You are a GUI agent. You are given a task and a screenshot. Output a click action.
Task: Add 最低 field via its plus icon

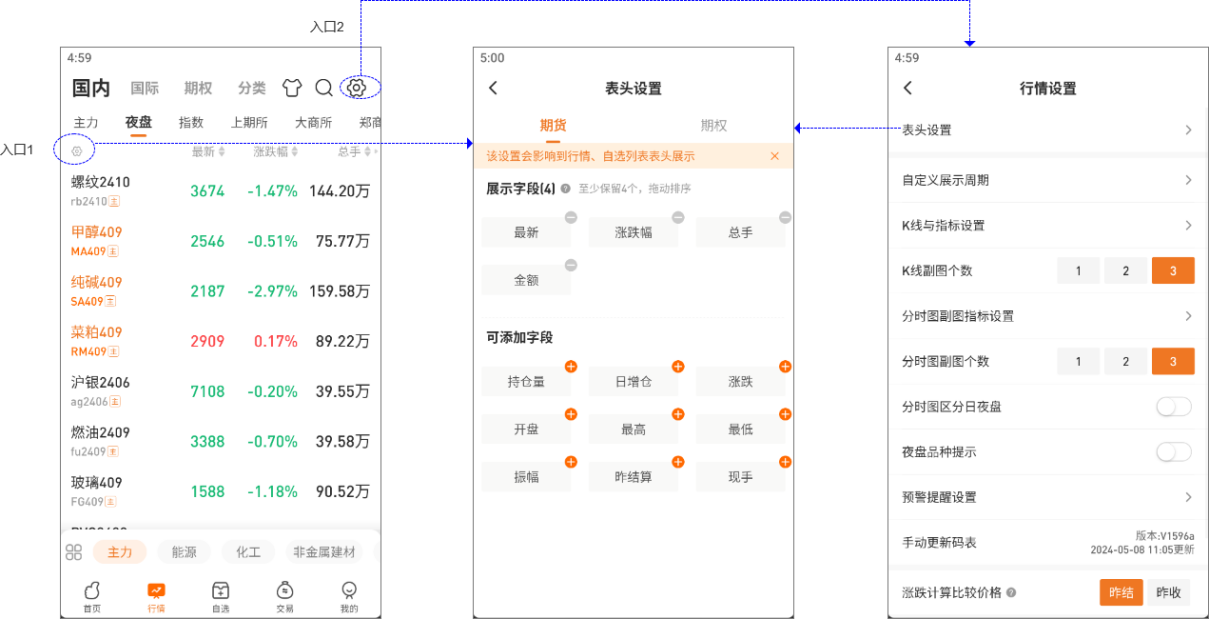point(785,414)
